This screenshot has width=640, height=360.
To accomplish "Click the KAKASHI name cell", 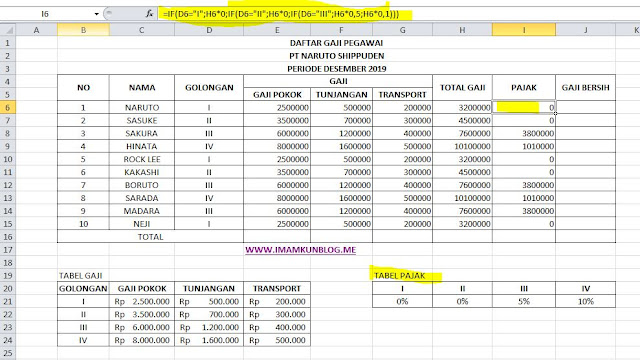I will (142, 172).
